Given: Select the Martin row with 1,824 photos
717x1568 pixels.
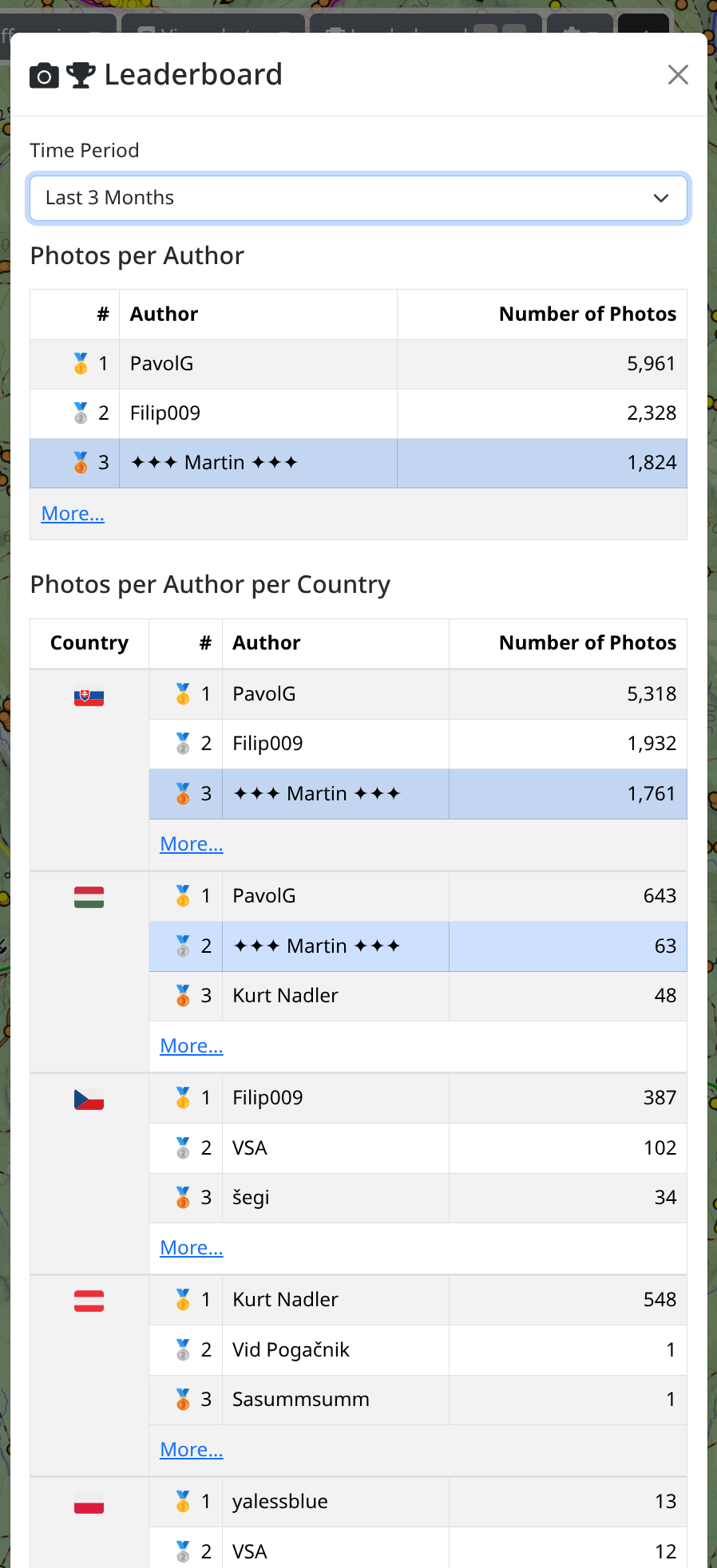Looking at the screenshot, I should tap(358, 463).
